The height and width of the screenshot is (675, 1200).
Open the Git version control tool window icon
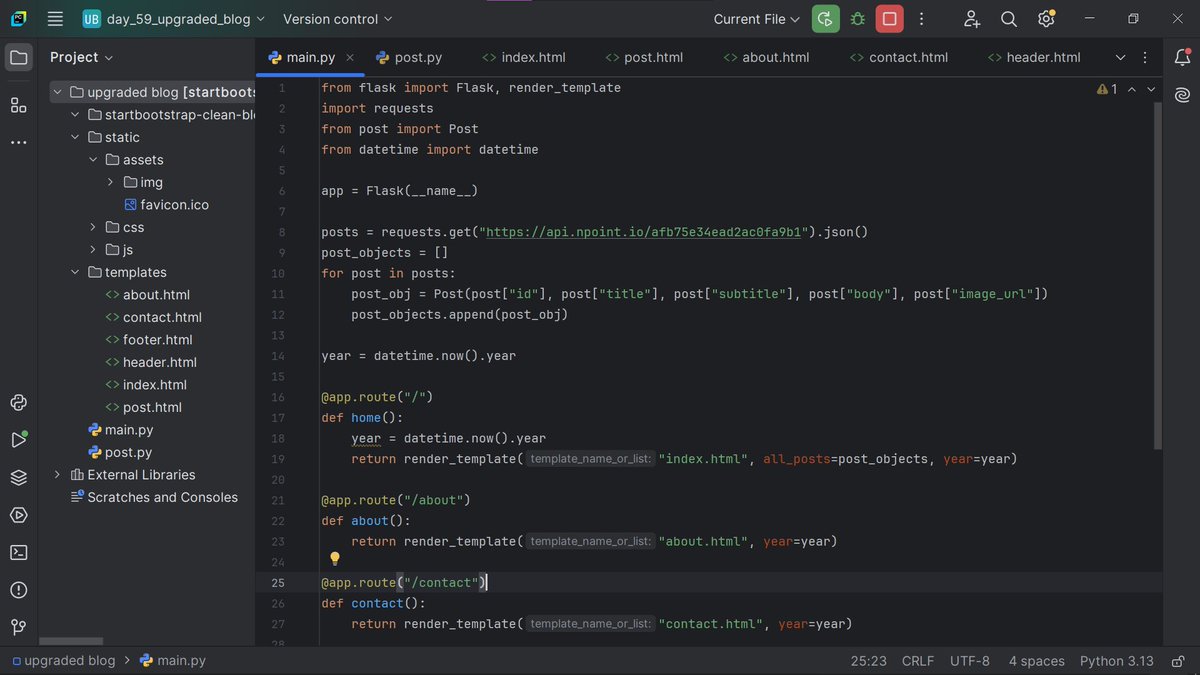(x=19, y=627)
